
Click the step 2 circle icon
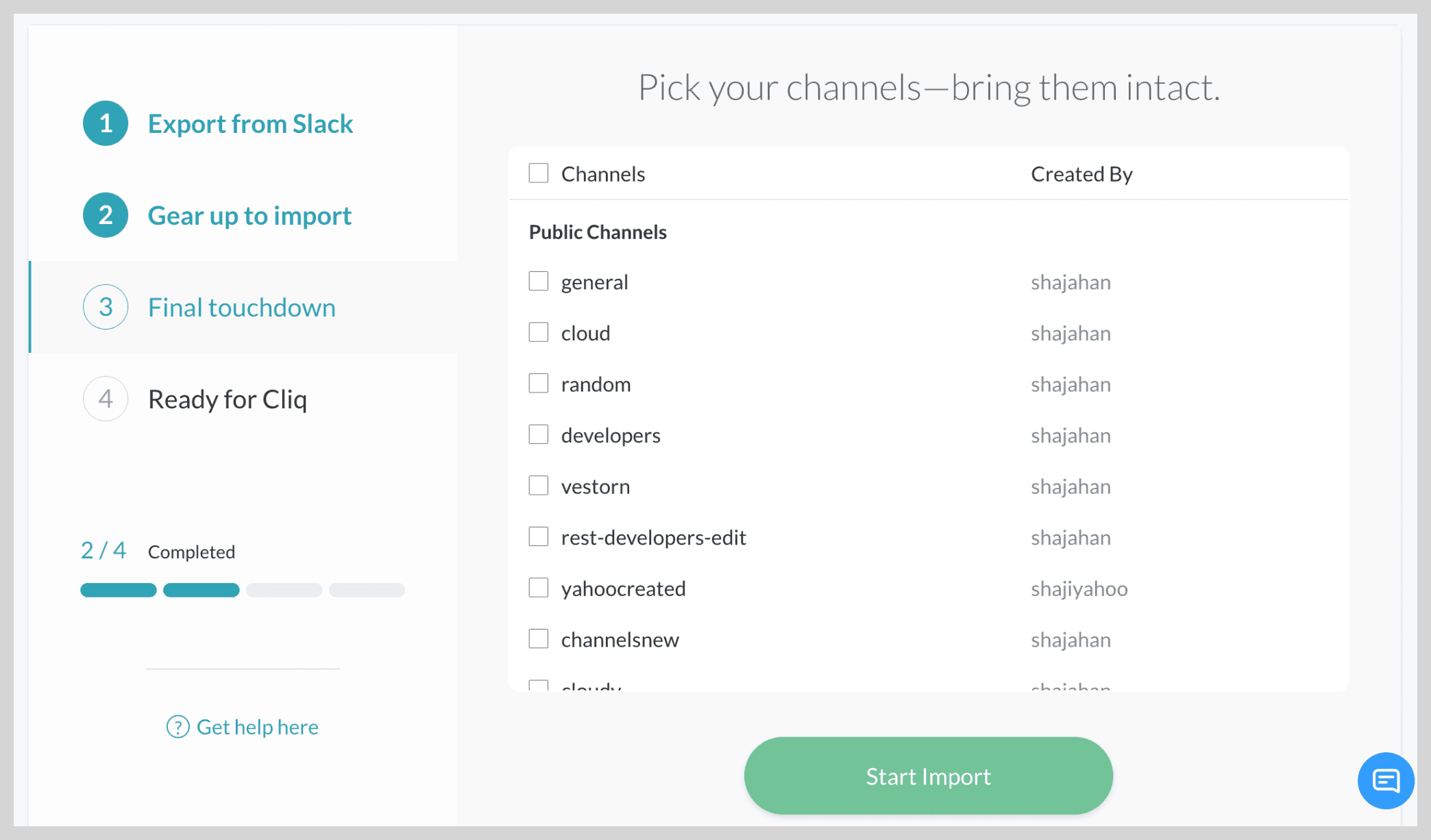(x=106, y=215)
